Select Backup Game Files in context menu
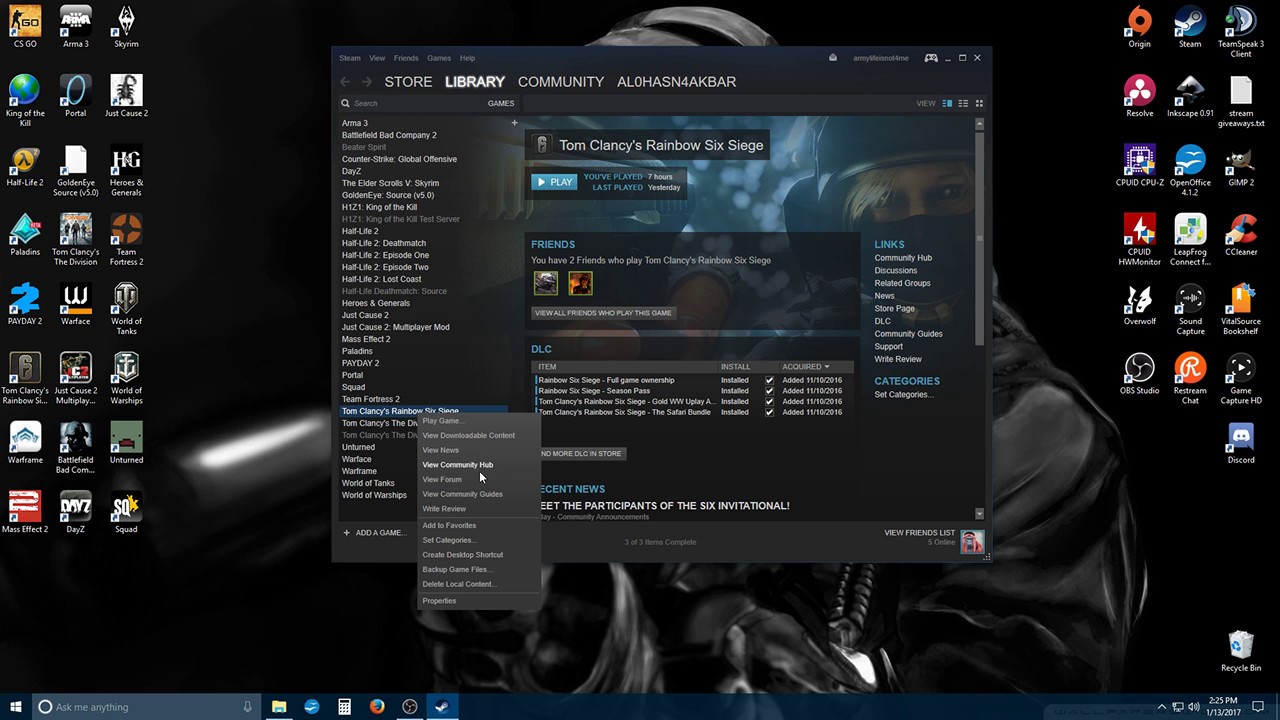Viewport: 1280px width, 720px height. pyautogui.click(x=456, y=570)
